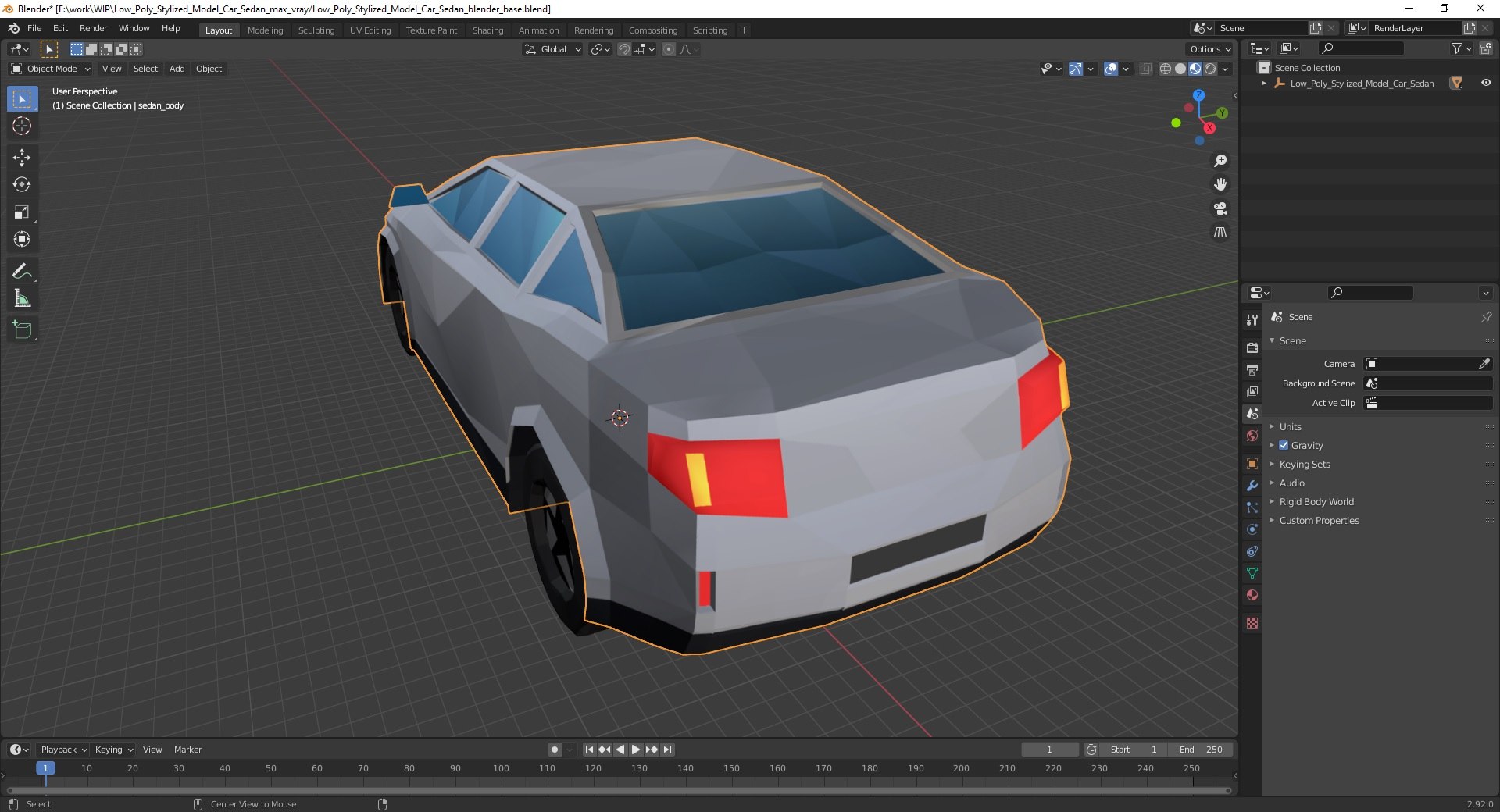
Task: Play the animation forward
Action: (x=636, y=750)
